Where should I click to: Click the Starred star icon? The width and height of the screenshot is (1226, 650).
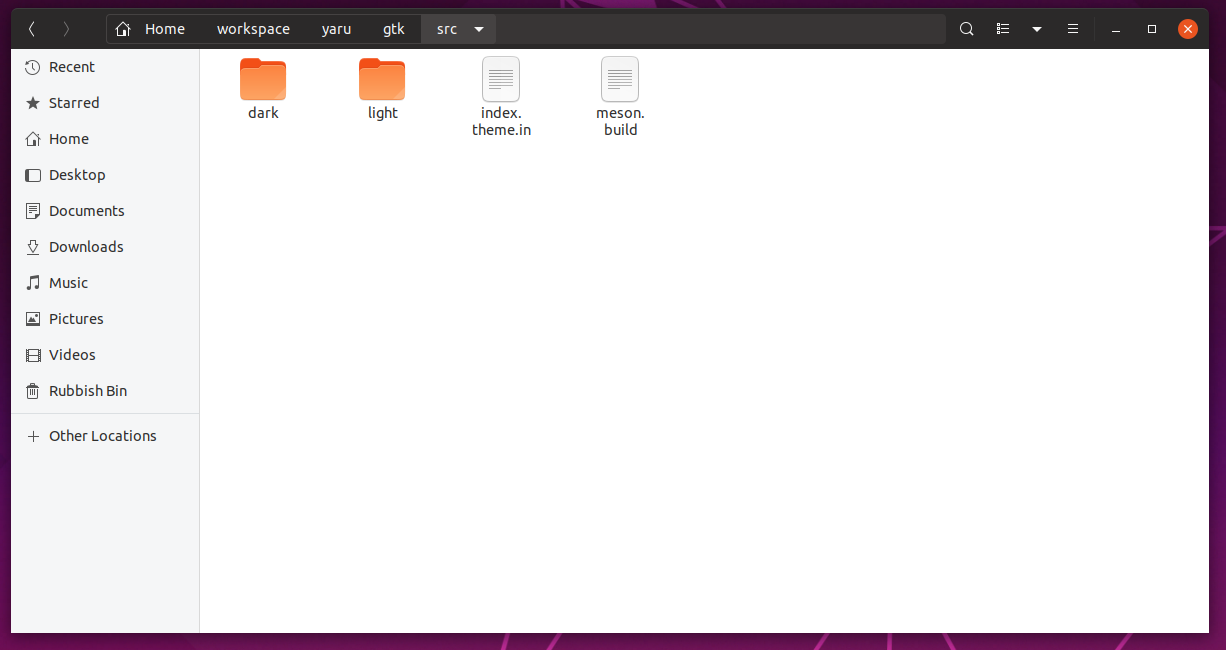pos(33,103)
